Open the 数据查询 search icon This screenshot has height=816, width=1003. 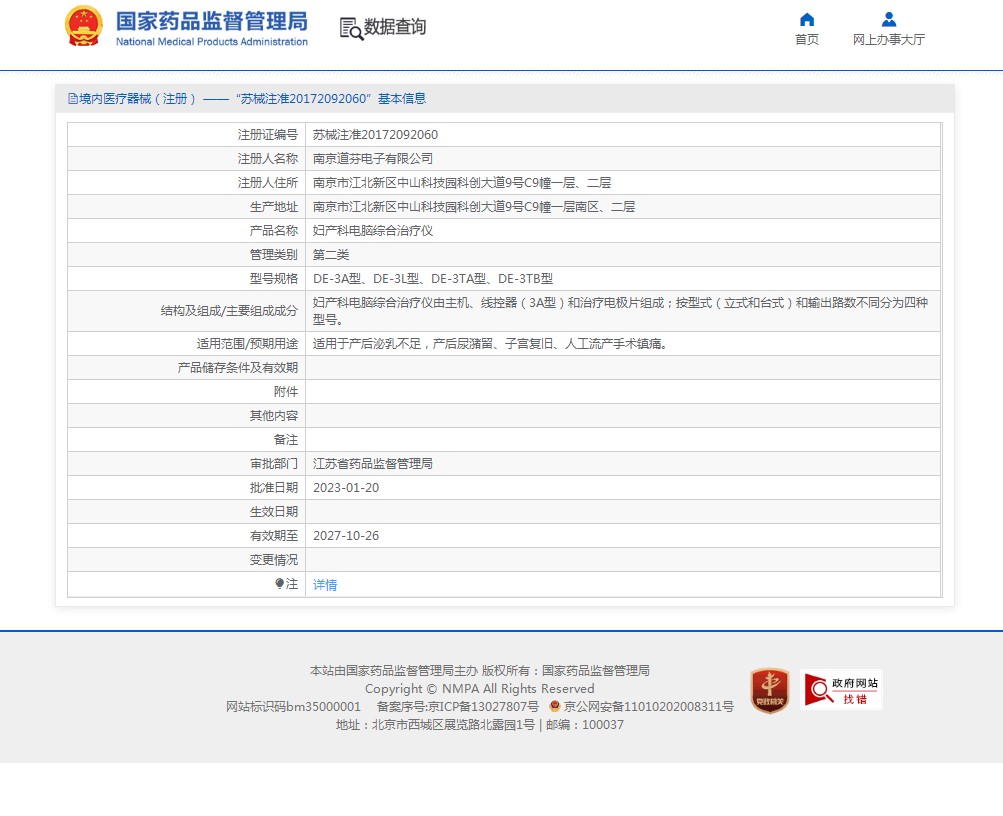pos(351,29)
